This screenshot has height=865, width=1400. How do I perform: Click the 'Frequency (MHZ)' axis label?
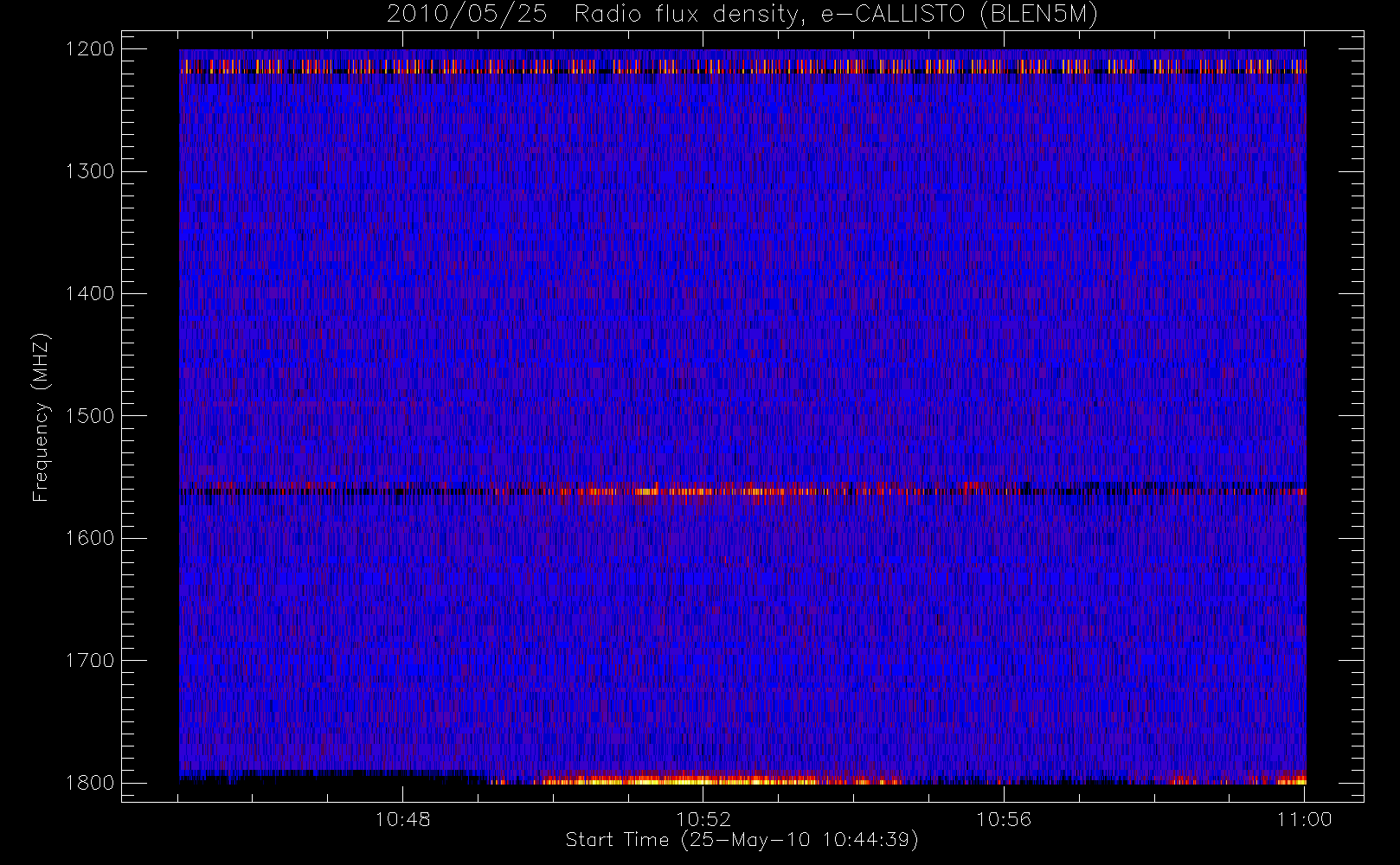coord(41,417)
